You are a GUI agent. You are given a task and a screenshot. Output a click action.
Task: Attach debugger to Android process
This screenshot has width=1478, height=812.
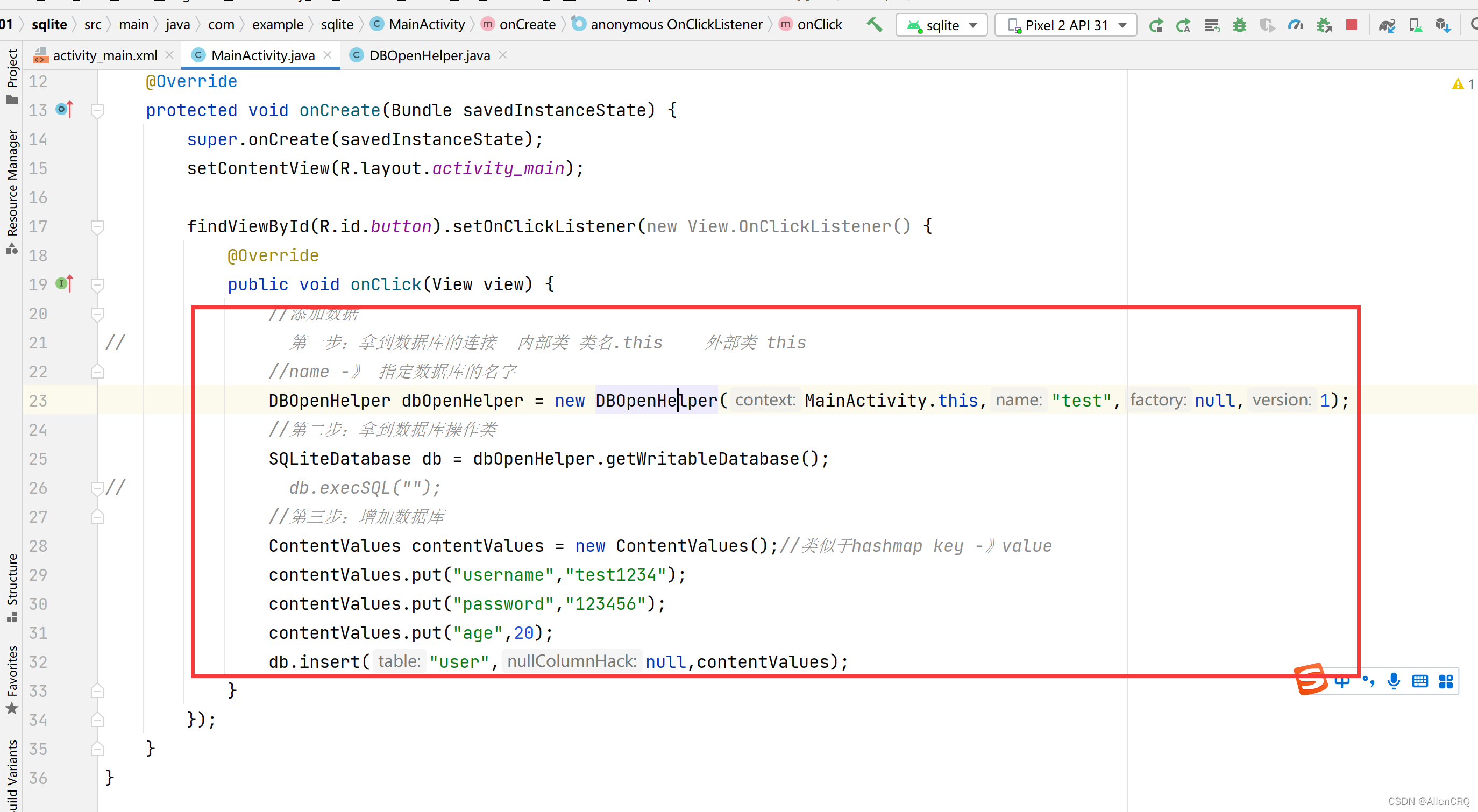coord(1324,25)
